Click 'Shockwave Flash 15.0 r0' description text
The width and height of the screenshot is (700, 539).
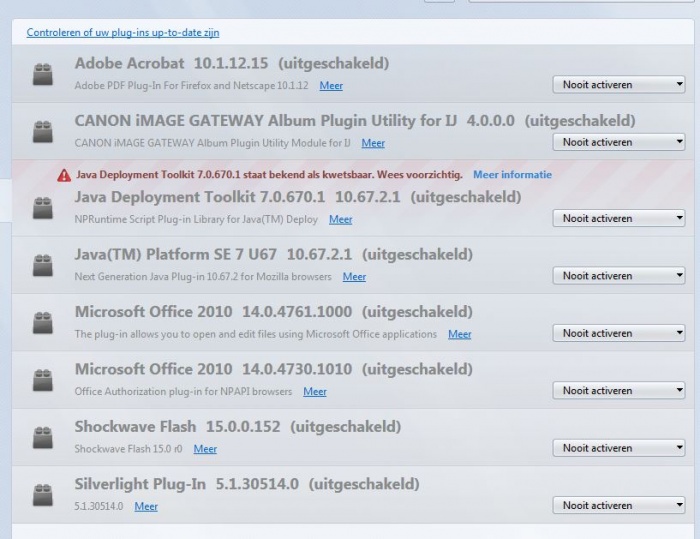click(x=129, y=449)
